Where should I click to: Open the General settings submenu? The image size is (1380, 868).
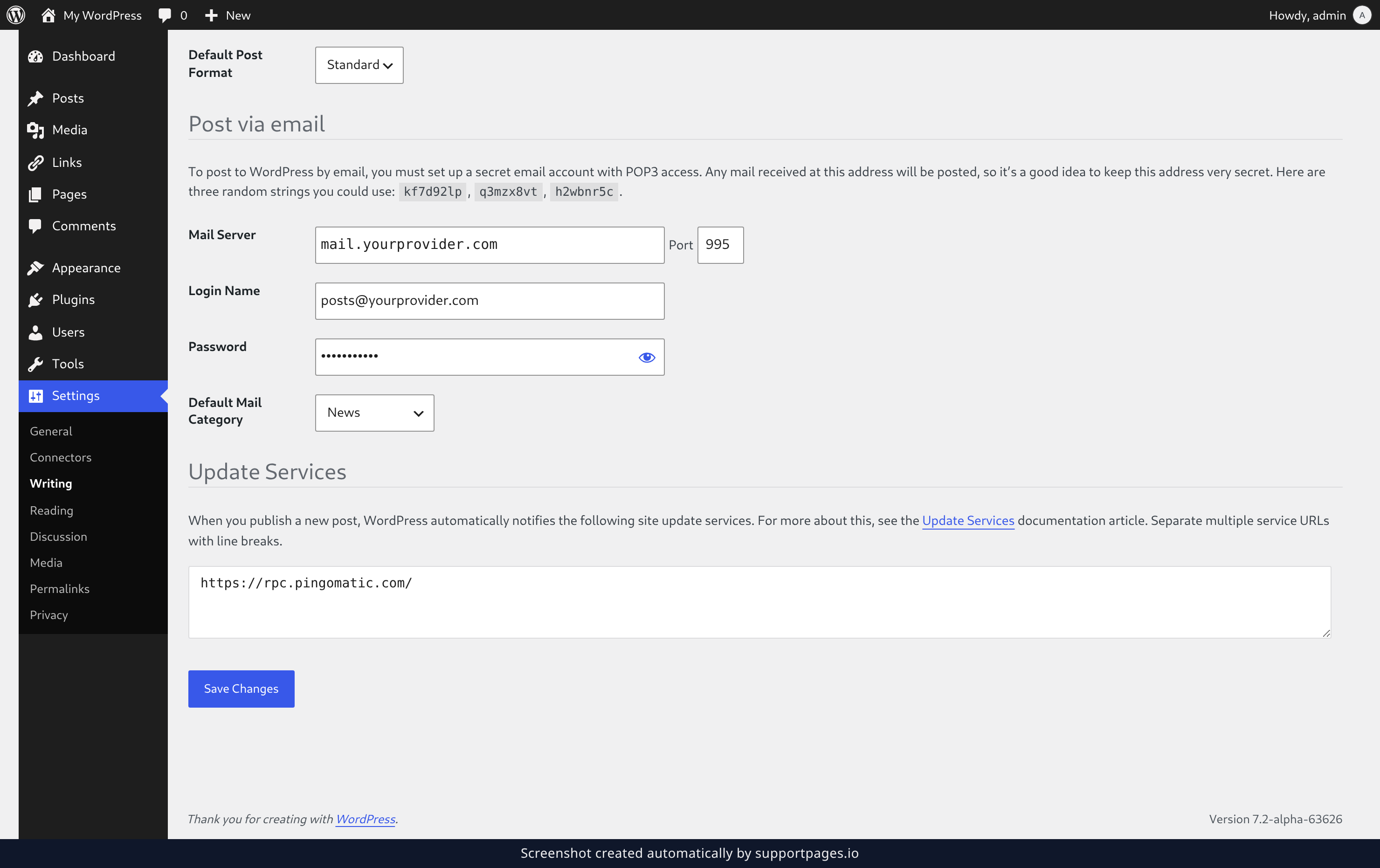point(51,431)
